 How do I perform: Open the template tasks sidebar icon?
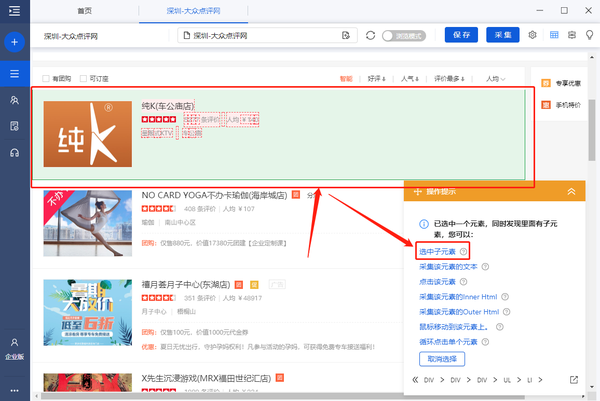[15, 126]
